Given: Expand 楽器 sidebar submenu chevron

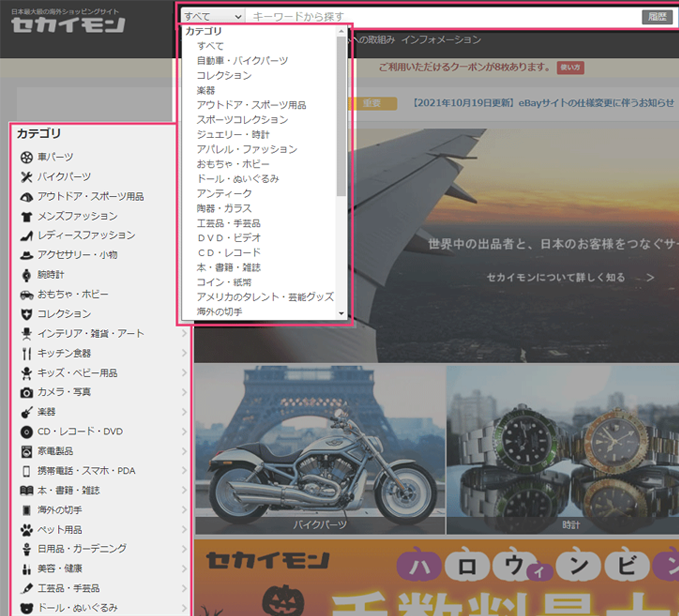Looking at the screenshot, I should click(x=184, y=412).
